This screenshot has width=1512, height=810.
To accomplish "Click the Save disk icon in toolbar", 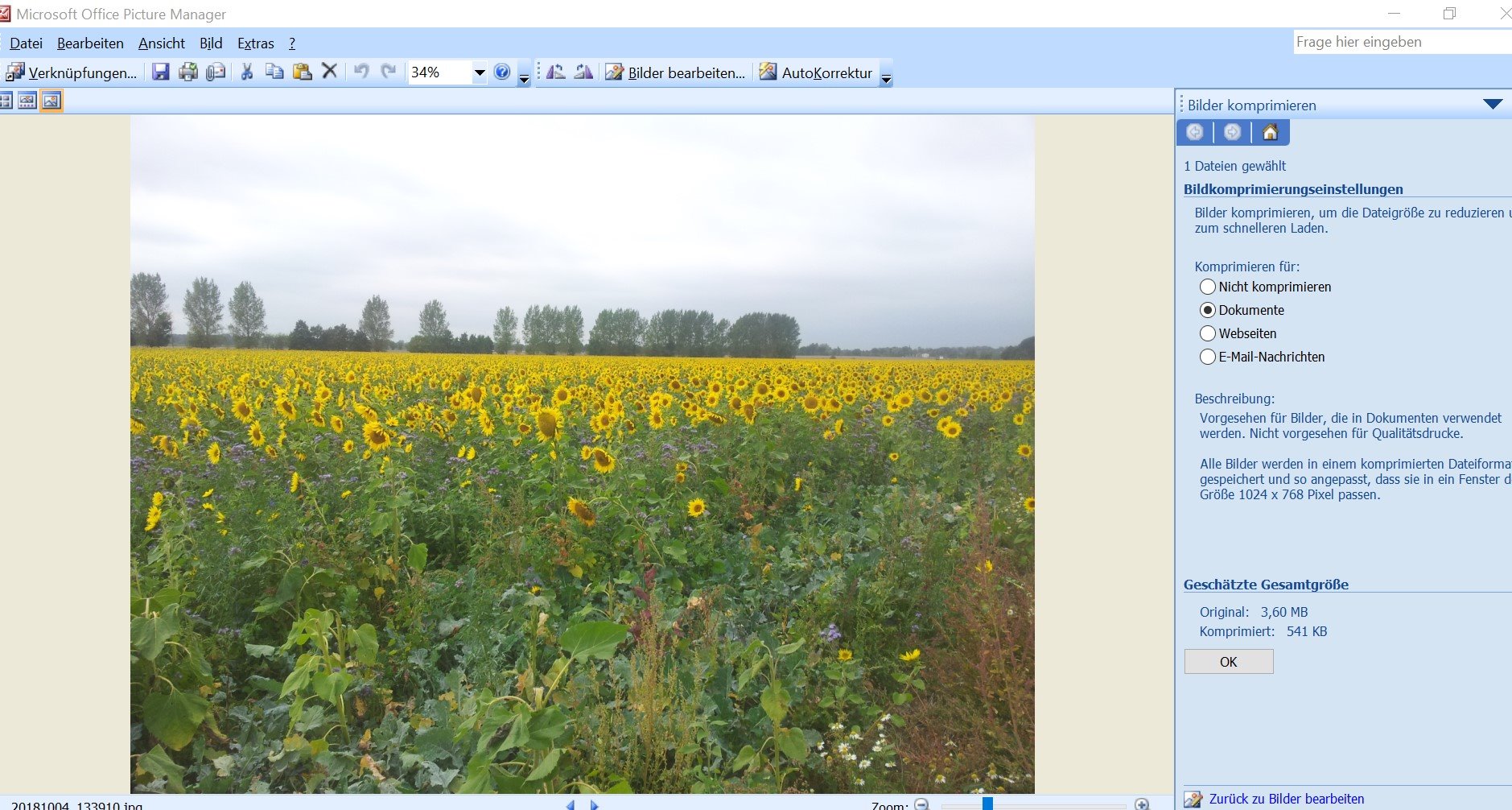I will click(161, 72).
